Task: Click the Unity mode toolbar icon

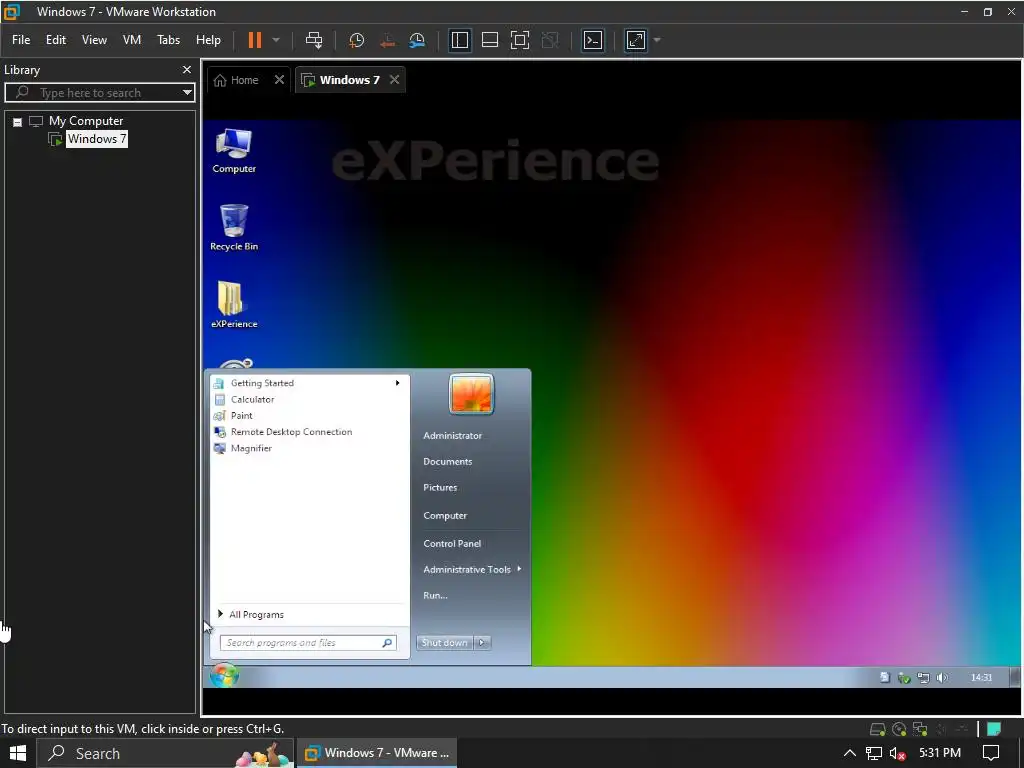Action: click(550, 40)
